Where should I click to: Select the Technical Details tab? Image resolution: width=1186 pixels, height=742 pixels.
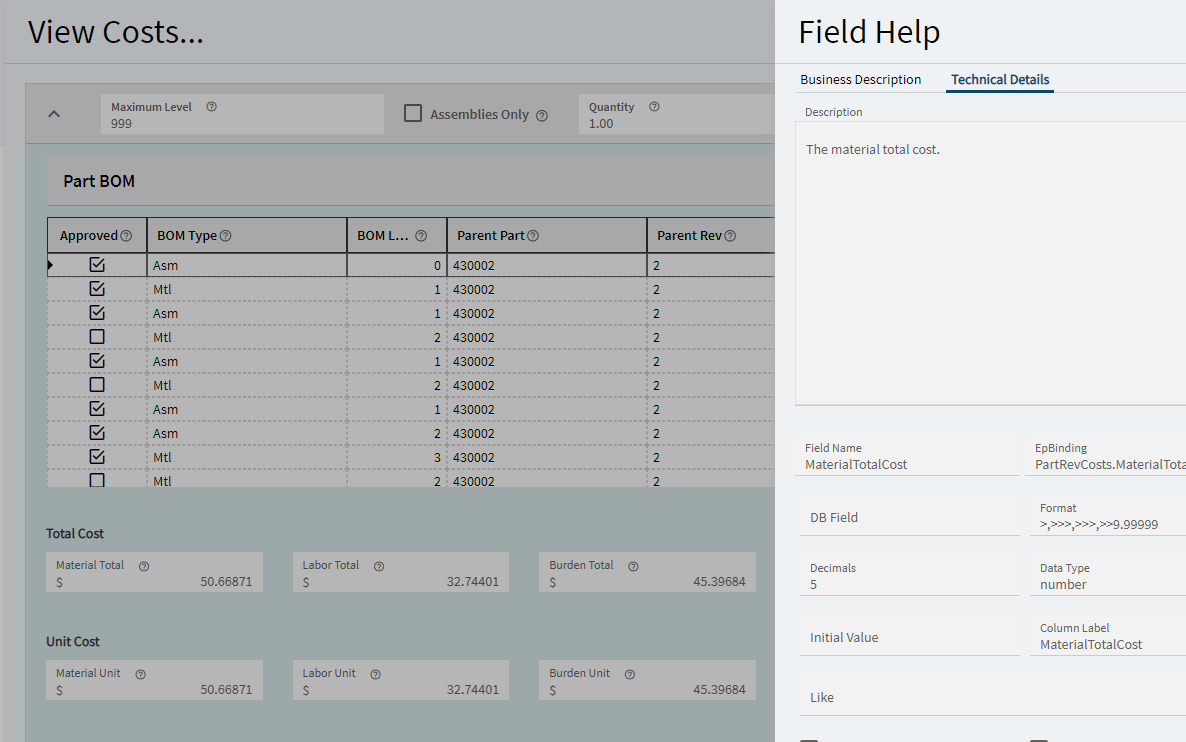tap(1000, 79)
